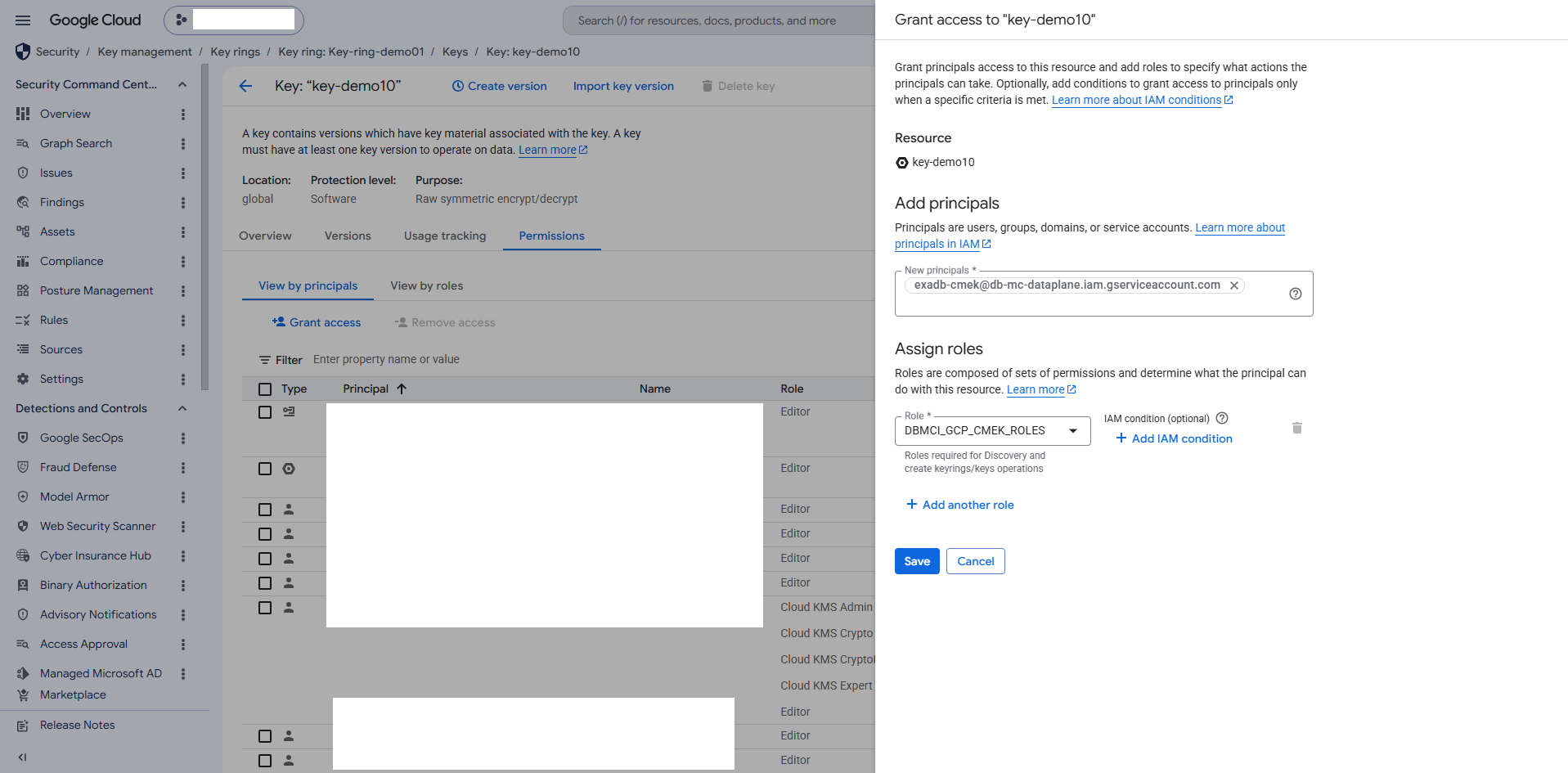Click the Google Cloud logo
This screenshot has width=1568, height=773.
click(x=95, y=20)
